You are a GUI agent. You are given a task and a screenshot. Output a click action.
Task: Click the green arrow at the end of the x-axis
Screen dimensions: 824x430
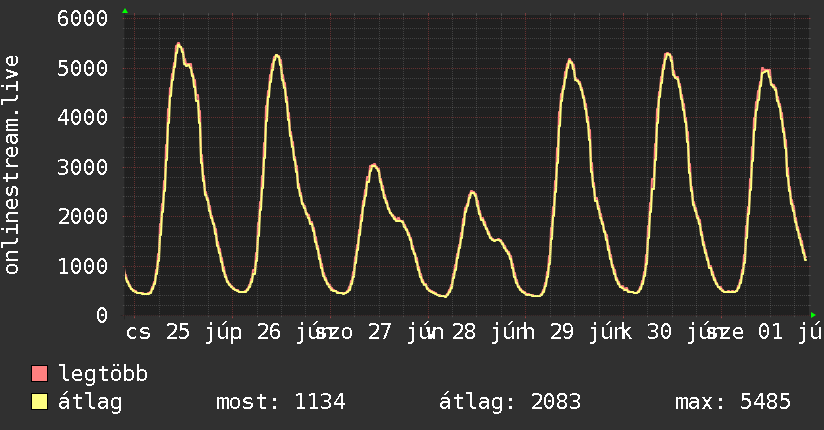click(x=813, y=315)
